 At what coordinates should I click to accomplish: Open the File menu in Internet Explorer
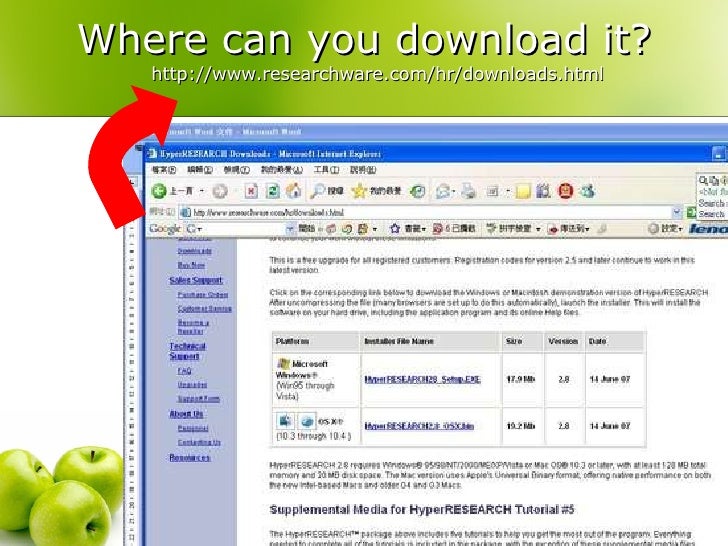click(164, 170)
